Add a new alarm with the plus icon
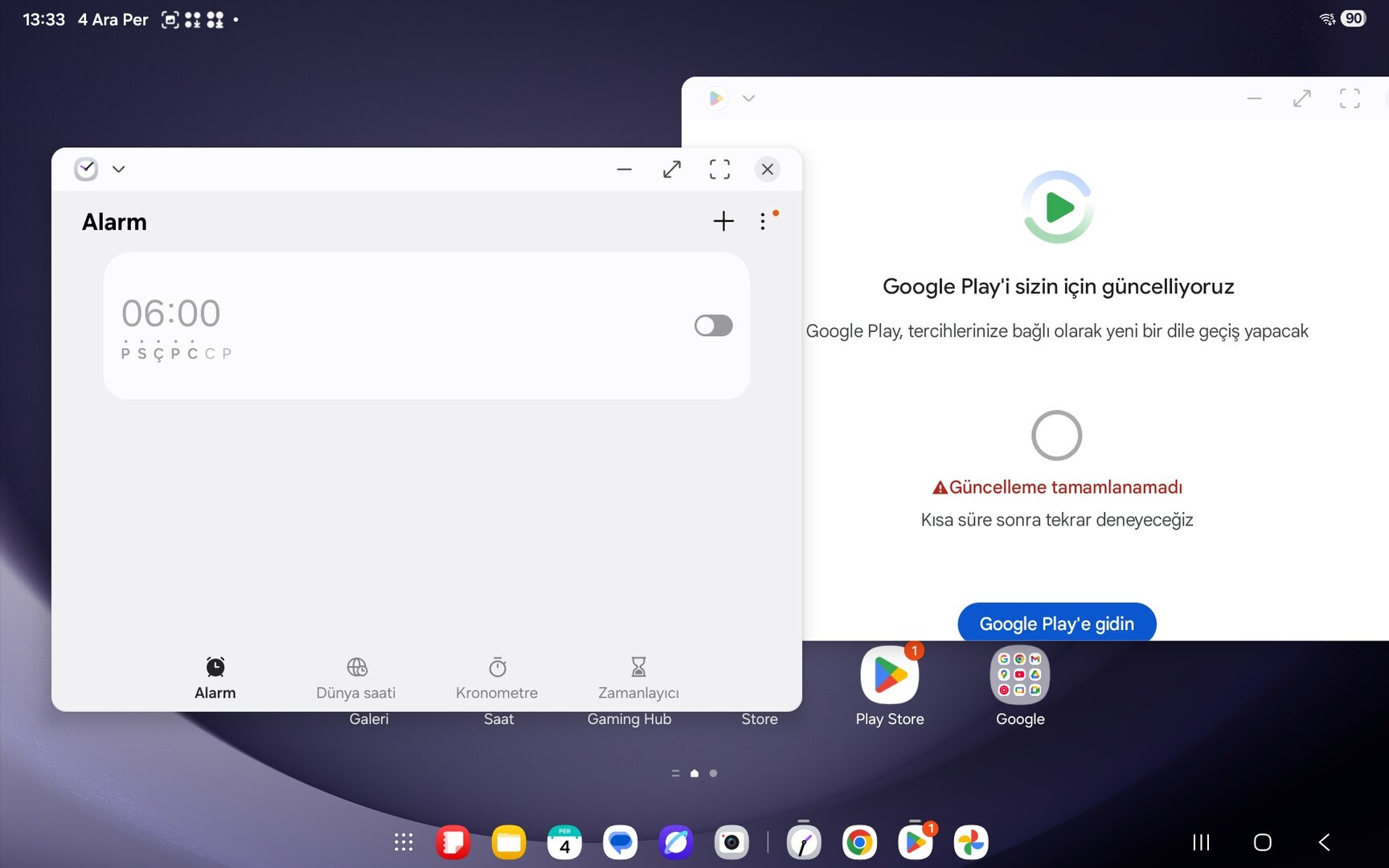 [x=723, y=221]
